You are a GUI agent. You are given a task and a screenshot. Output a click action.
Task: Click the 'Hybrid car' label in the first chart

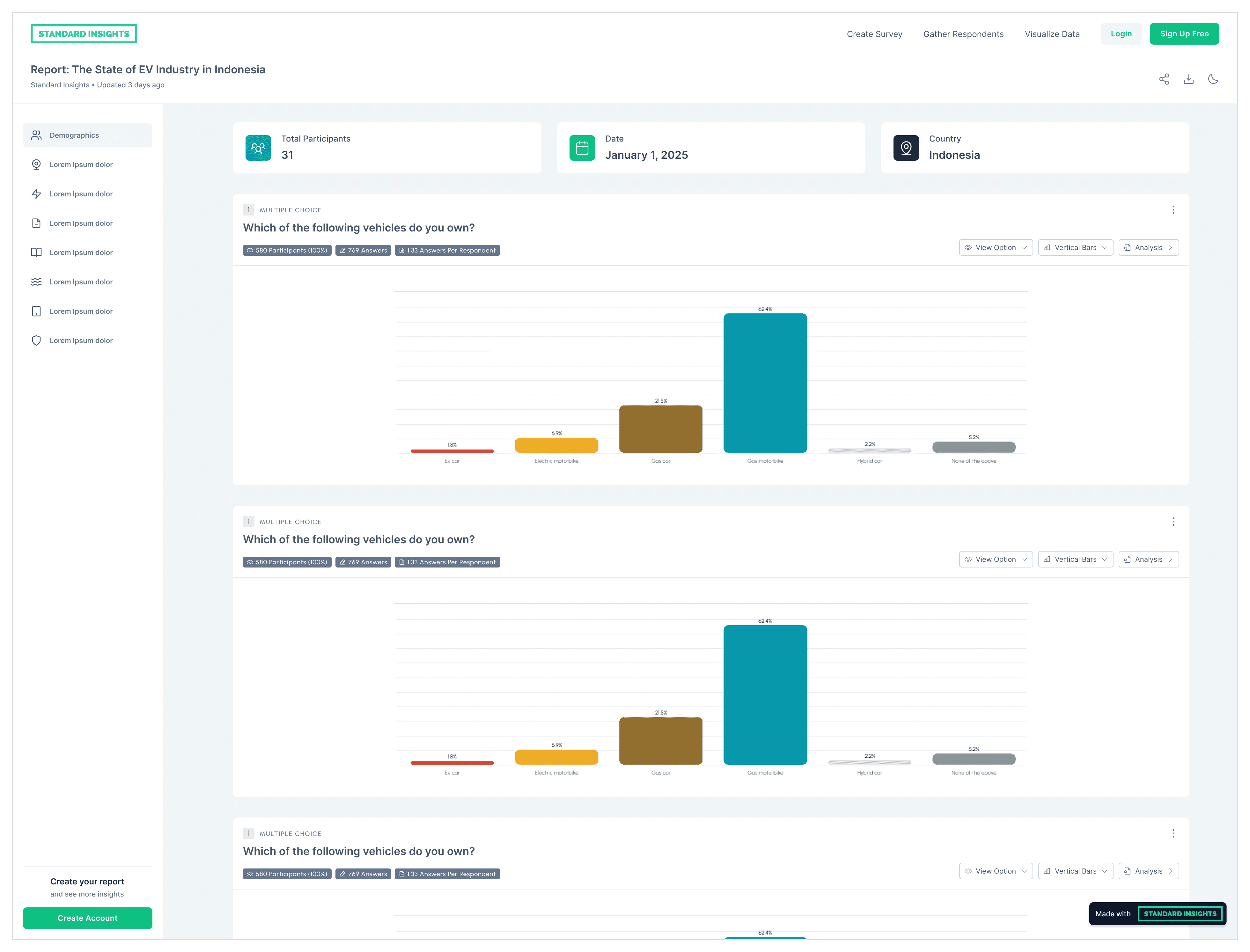(869, 461)
